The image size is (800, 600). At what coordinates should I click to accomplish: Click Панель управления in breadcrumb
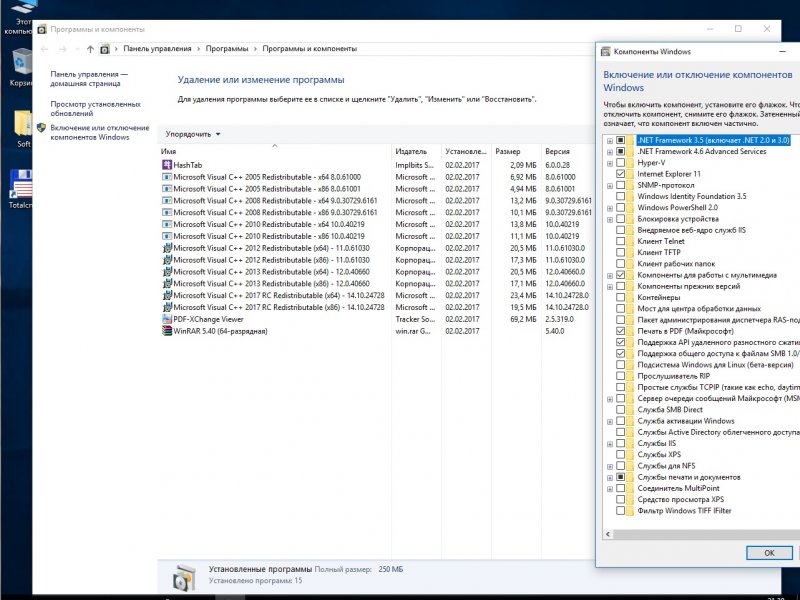click(157, 49)
